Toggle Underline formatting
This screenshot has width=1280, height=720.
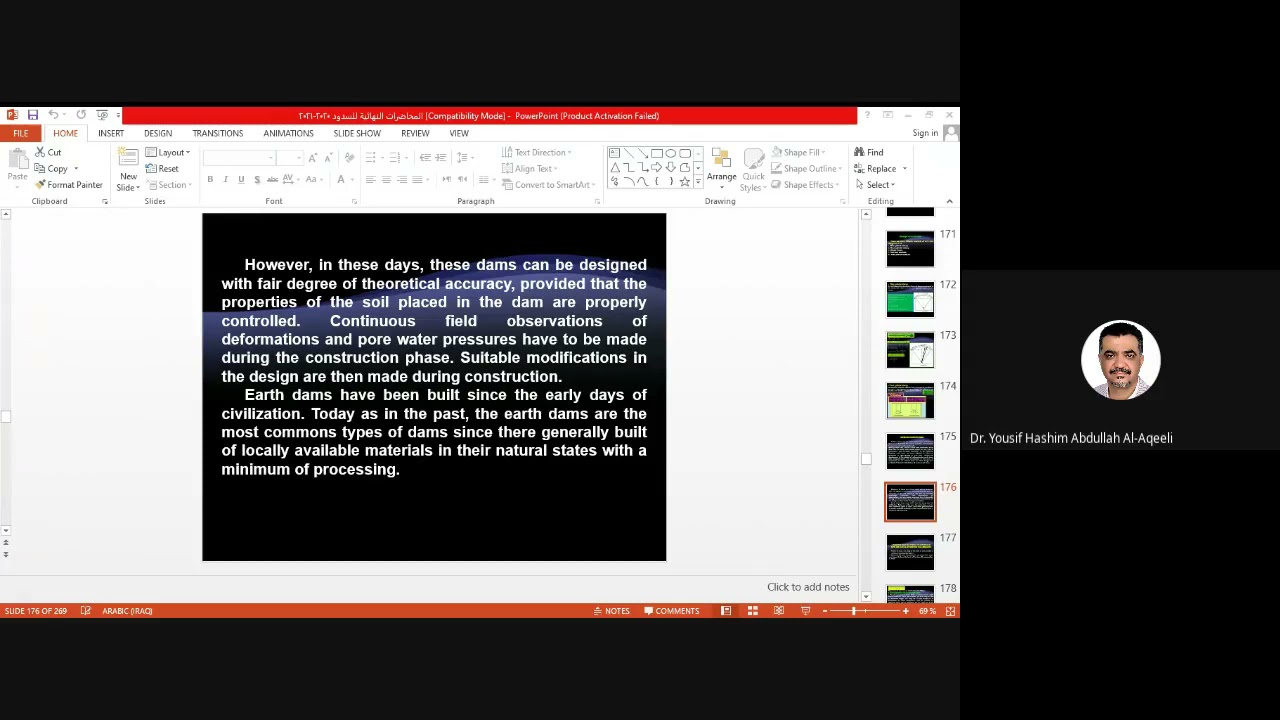pos(241,180)
